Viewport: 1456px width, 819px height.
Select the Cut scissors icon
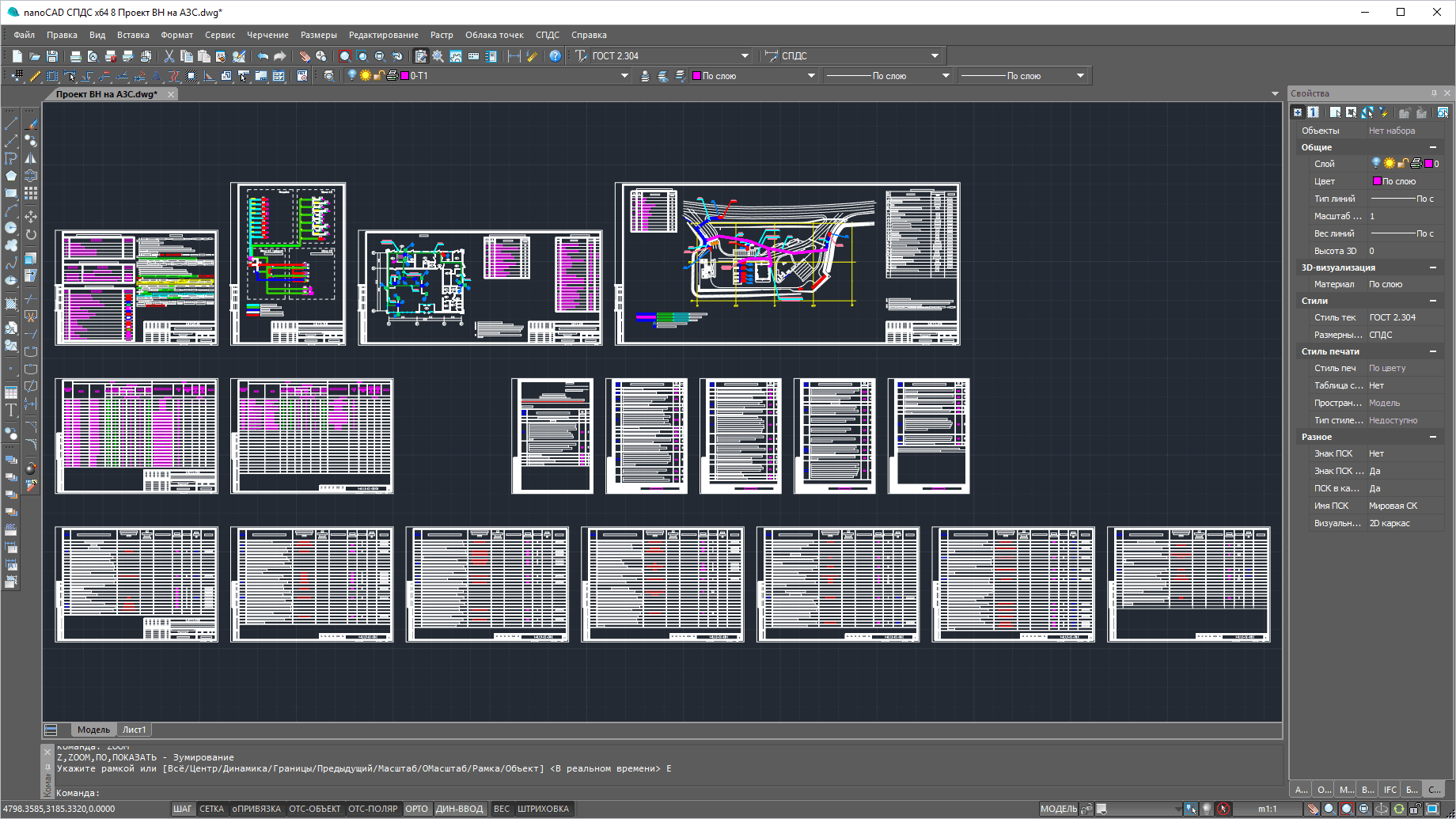[x=169, y=56]
